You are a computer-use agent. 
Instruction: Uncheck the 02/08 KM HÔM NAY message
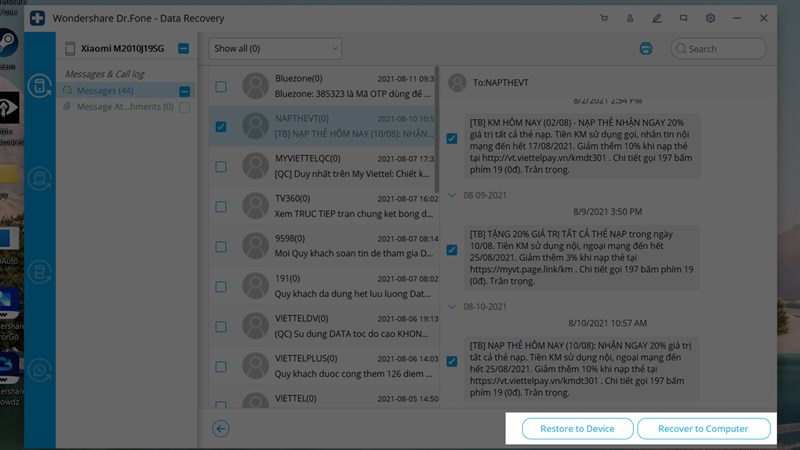[x=452, y=138]
